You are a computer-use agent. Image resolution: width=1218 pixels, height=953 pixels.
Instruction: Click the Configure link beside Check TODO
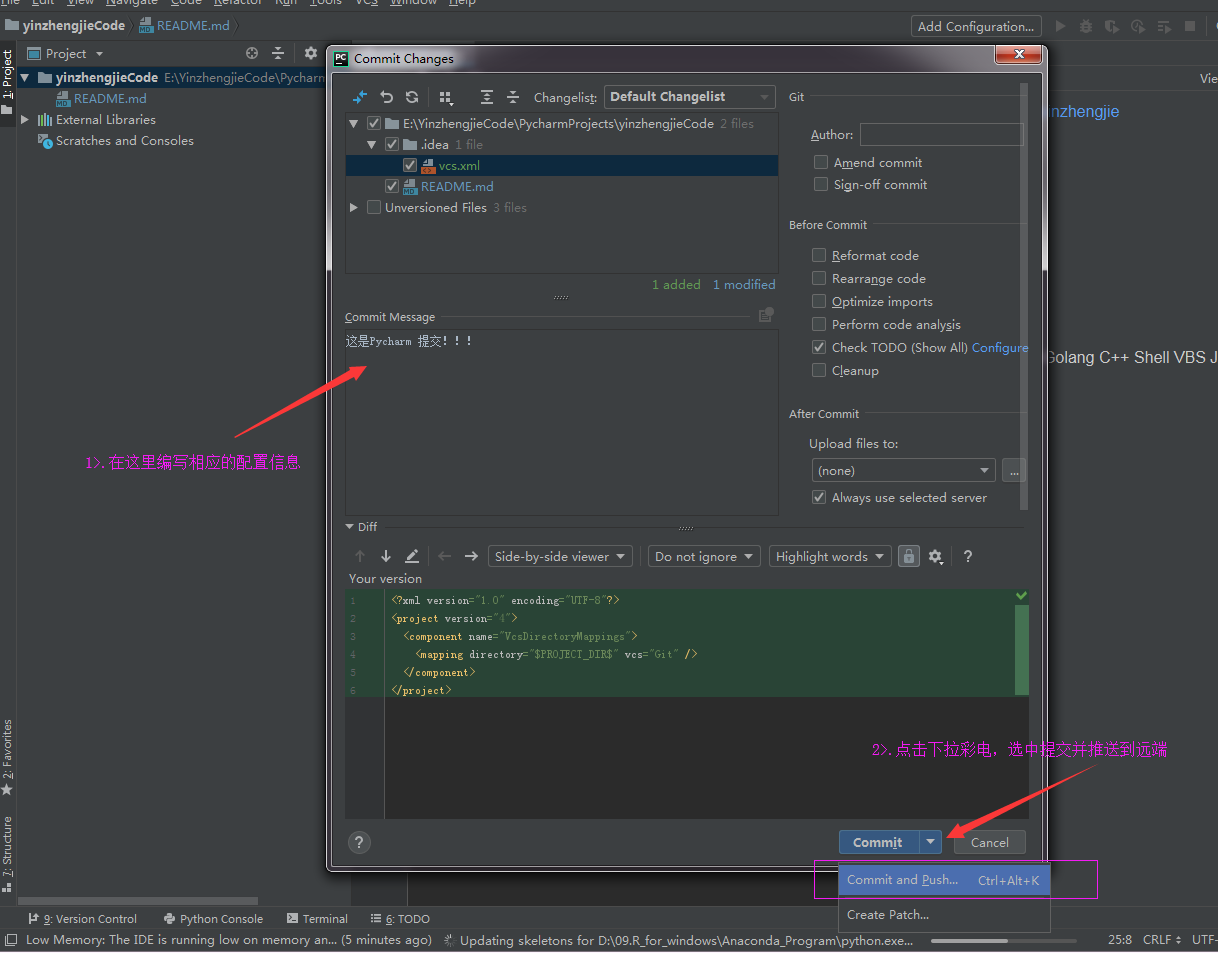(999, 347)
